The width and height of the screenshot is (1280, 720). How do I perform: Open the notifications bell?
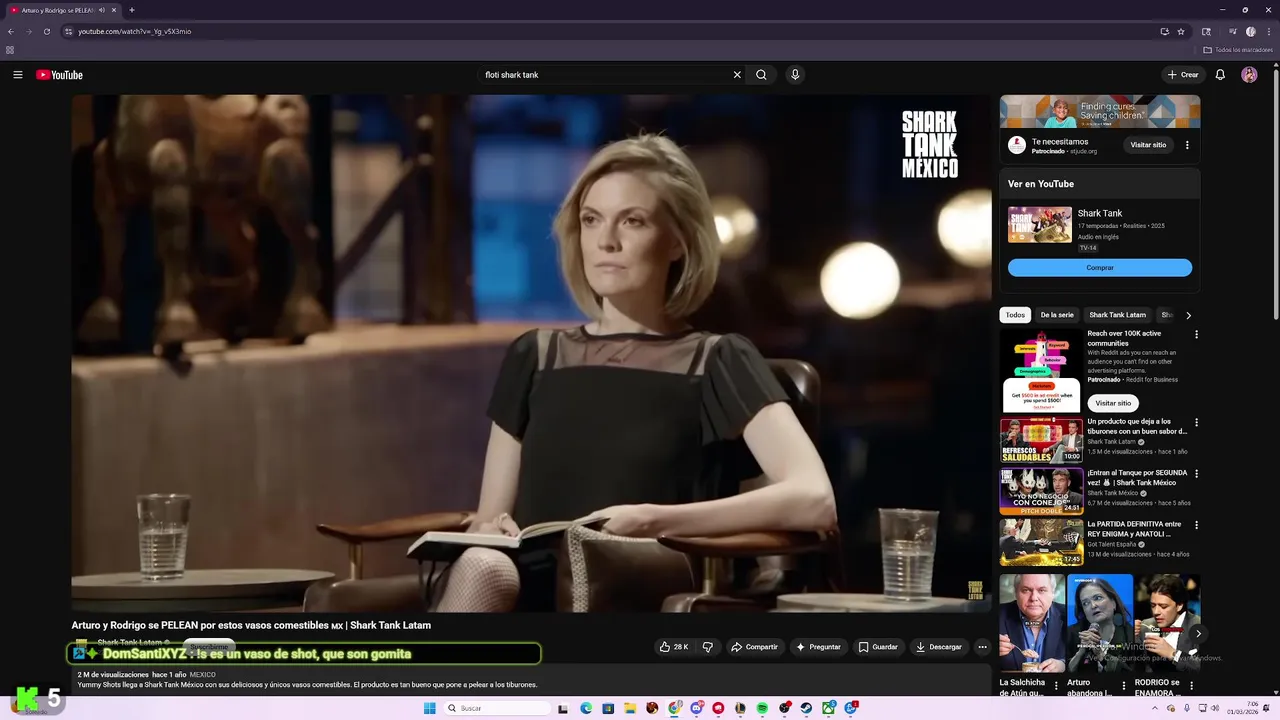1220,75
